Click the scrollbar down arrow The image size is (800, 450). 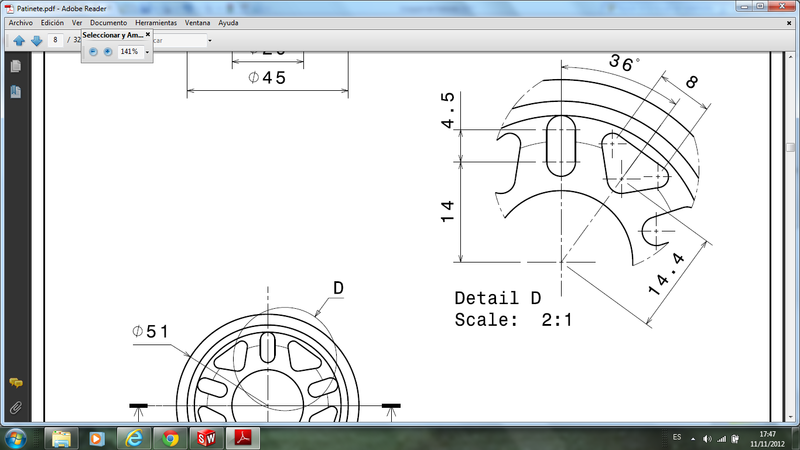(790, 417)
